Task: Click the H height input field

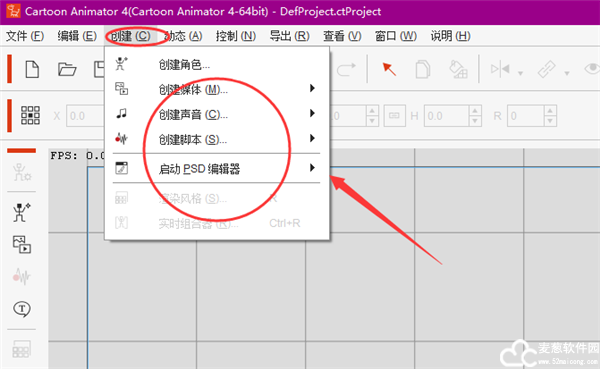Action: [x=446, y=116]
